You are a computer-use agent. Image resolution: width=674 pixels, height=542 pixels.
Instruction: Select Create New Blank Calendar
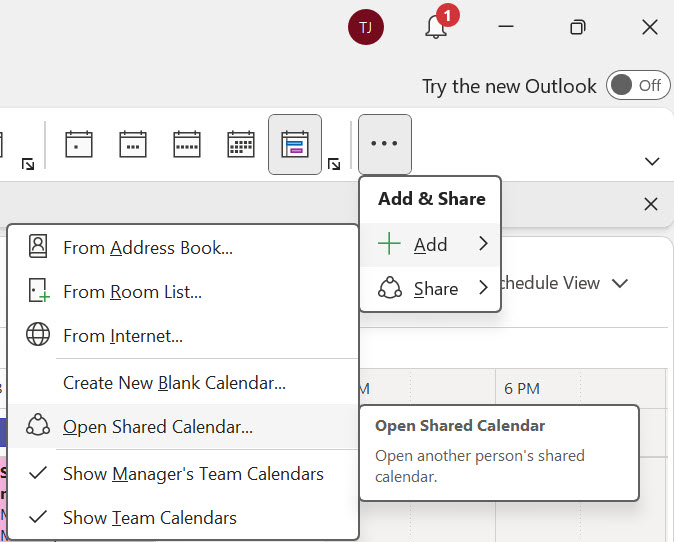(x=183, y=382)
